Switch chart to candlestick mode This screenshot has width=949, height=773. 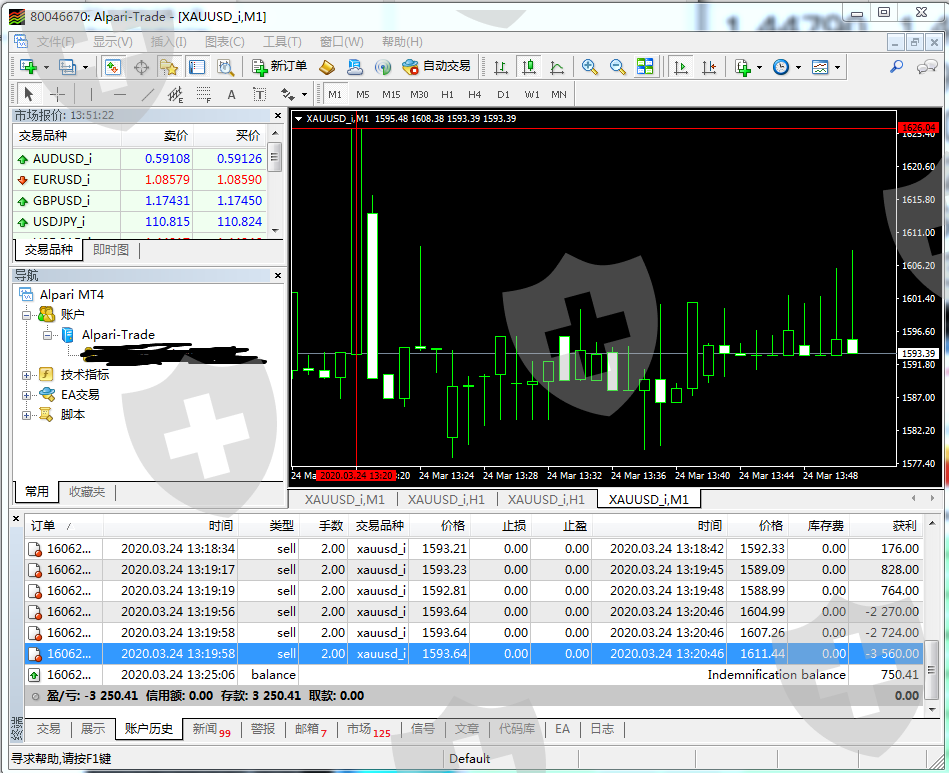pos(529,67)
